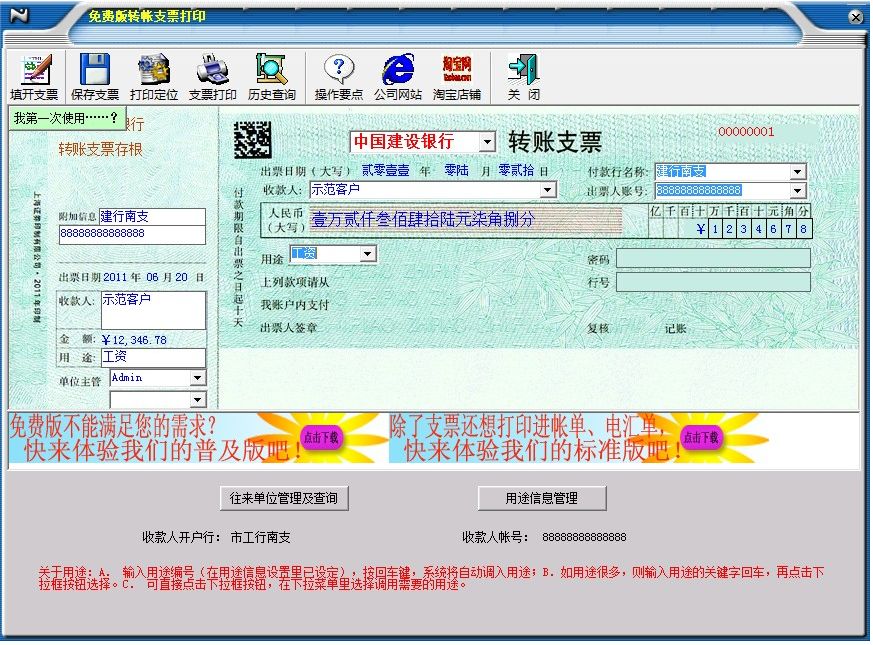Screen dimensions: 873x645
Task: Expand the 中国建设银行 bank dropdown
Action: pyautogui.click(x=487, y=142)
